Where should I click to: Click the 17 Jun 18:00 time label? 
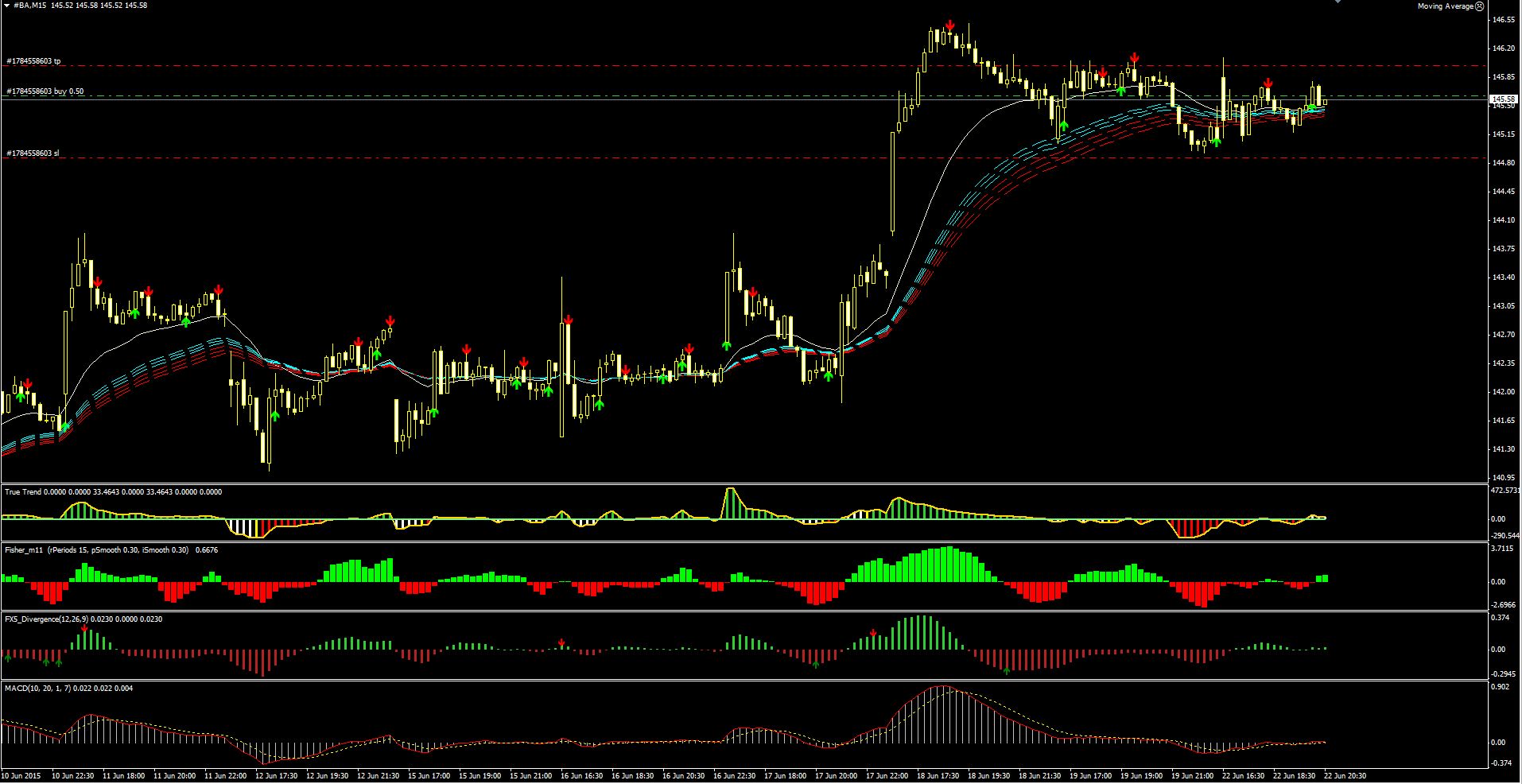coord(786,775)
